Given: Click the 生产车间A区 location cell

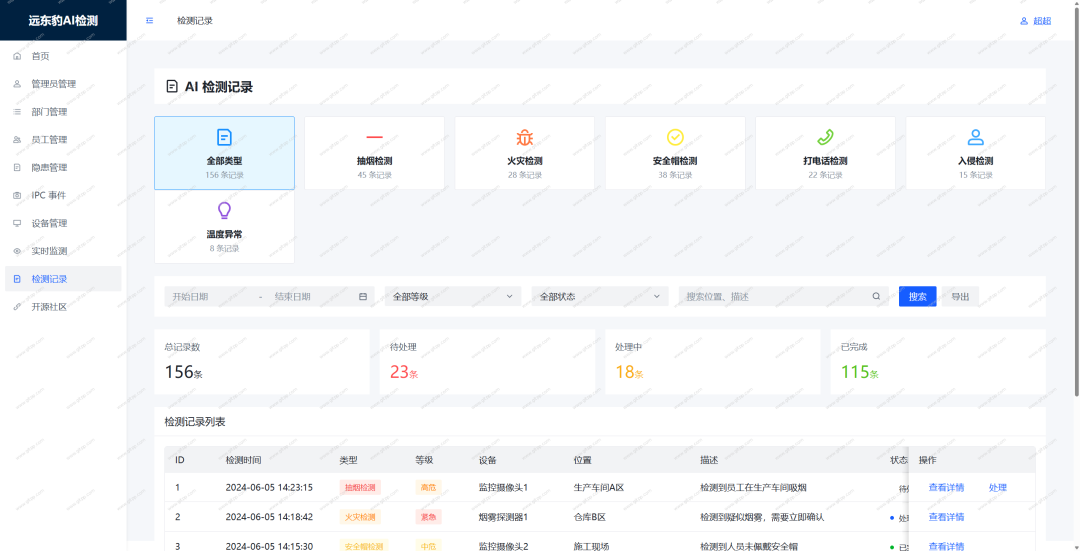Looking at the screenshot, I should tap(599, 488).
